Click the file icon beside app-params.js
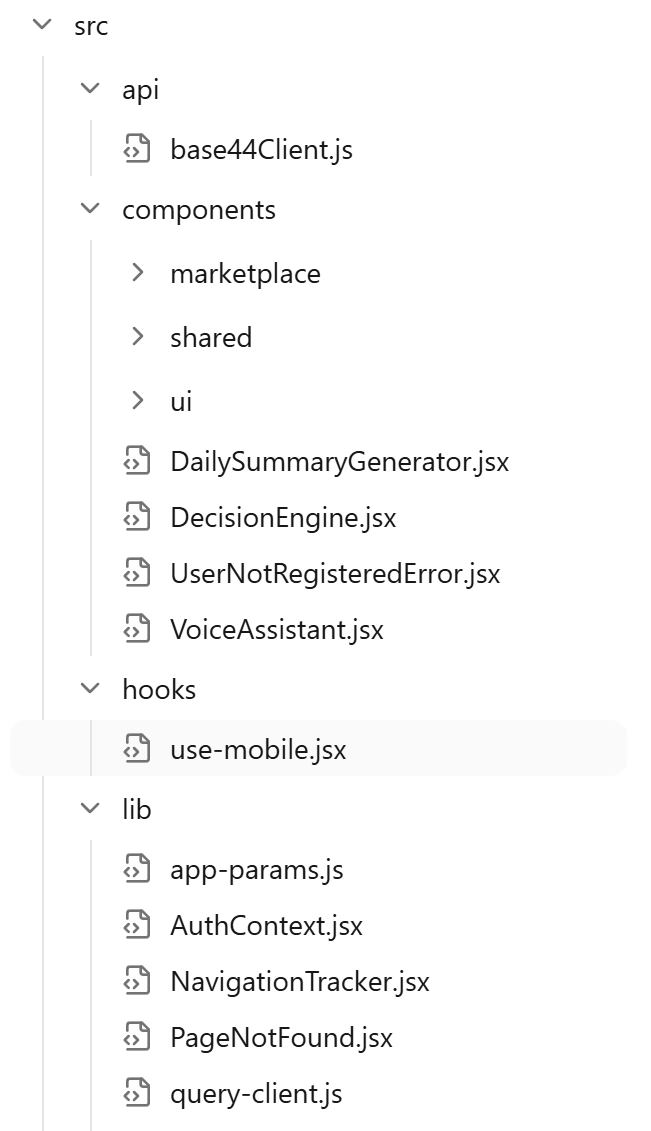This screenshot has width=651, height=1131. point(137,868)
